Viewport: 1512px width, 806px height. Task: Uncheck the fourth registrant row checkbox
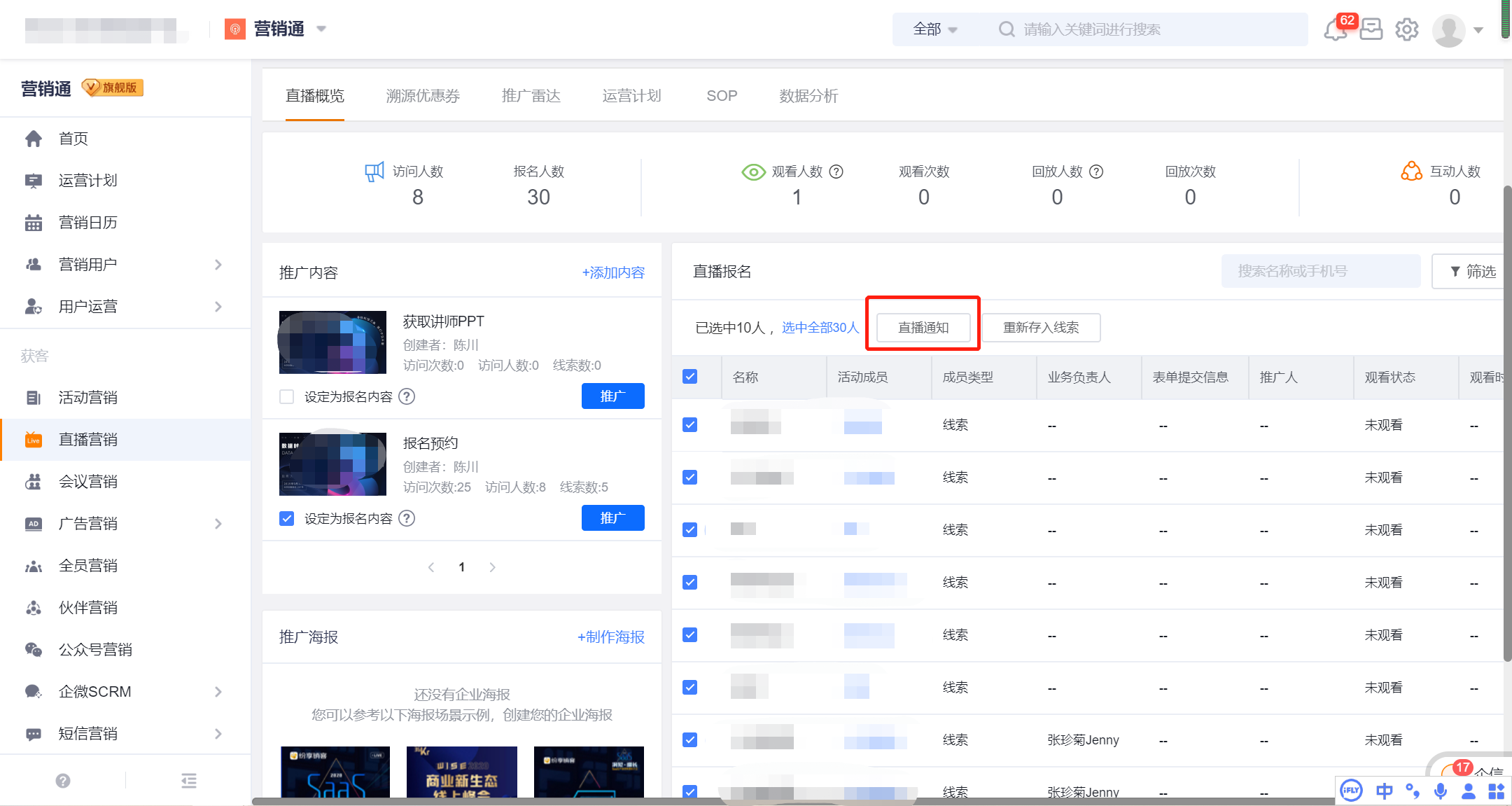tap(689, 583)
